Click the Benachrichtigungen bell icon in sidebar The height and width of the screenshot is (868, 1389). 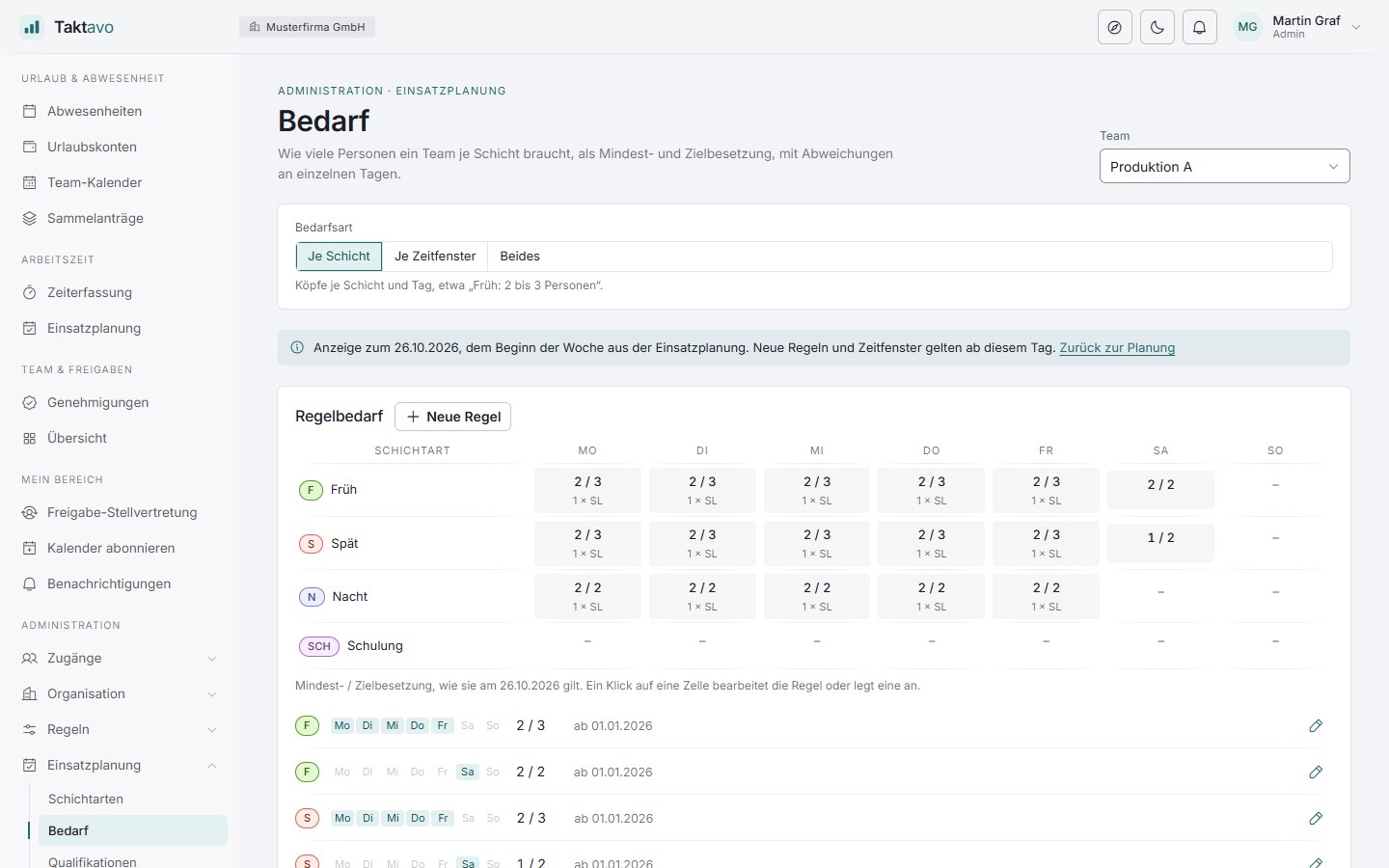(30, 583)
